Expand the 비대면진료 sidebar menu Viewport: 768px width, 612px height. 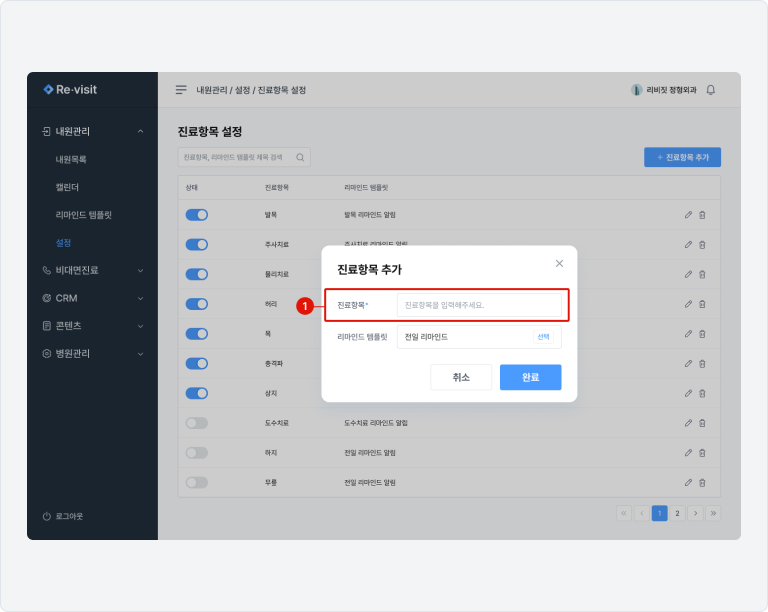140,270
